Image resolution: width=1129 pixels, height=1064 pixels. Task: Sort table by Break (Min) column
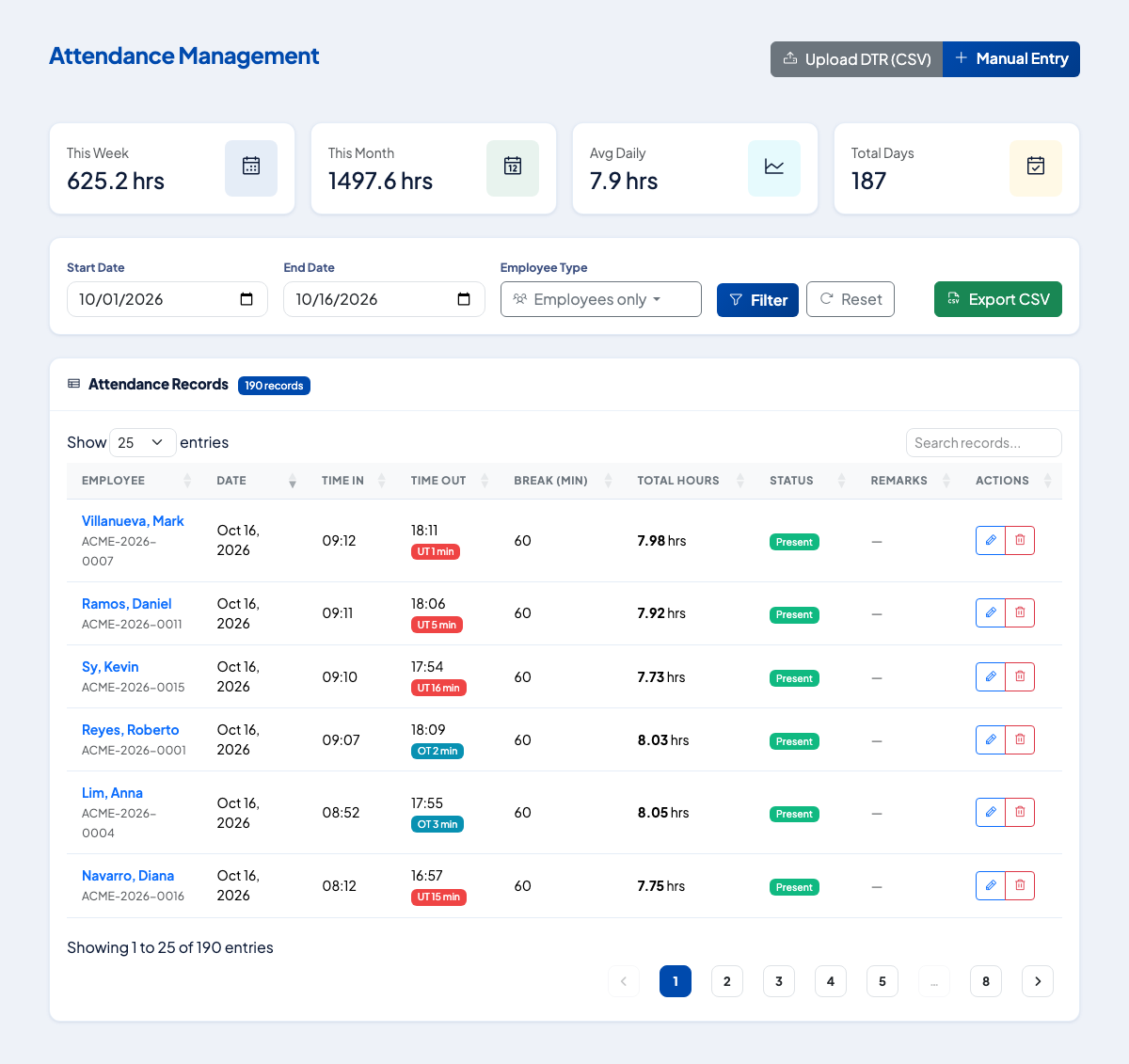[x=561, y=481]
